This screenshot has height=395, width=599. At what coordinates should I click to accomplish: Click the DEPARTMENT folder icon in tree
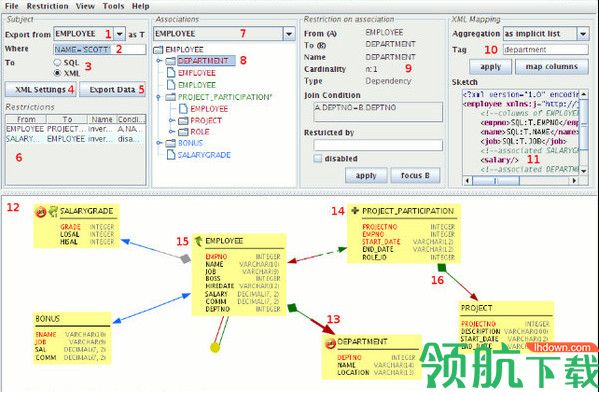tap(171, 61)
